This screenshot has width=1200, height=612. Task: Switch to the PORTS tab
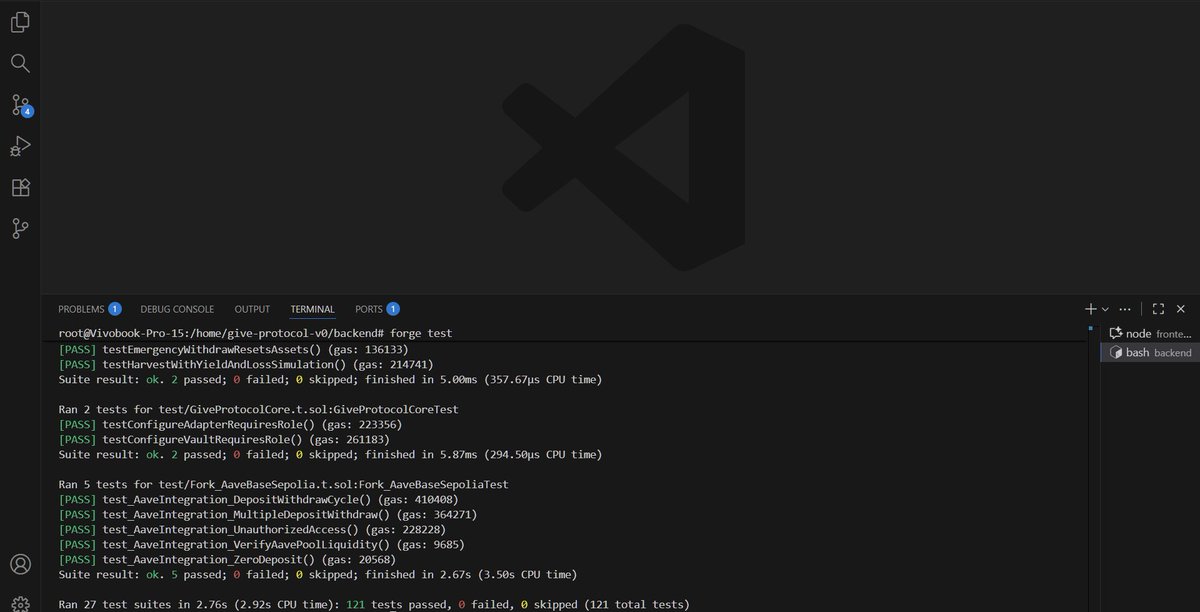click(x=377, y=309)
